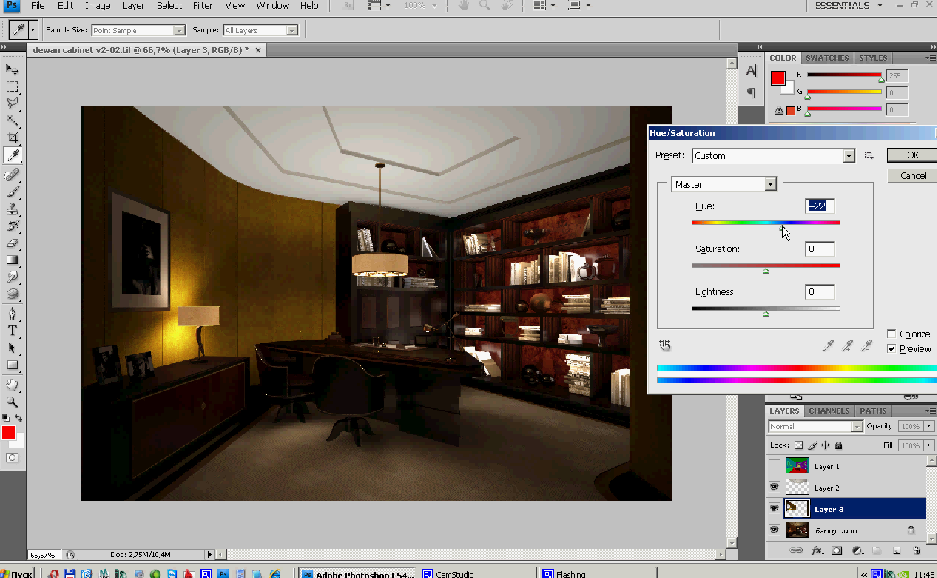Add a layer mask
This screenshot has width=937, height=578.
click(837, 551)
